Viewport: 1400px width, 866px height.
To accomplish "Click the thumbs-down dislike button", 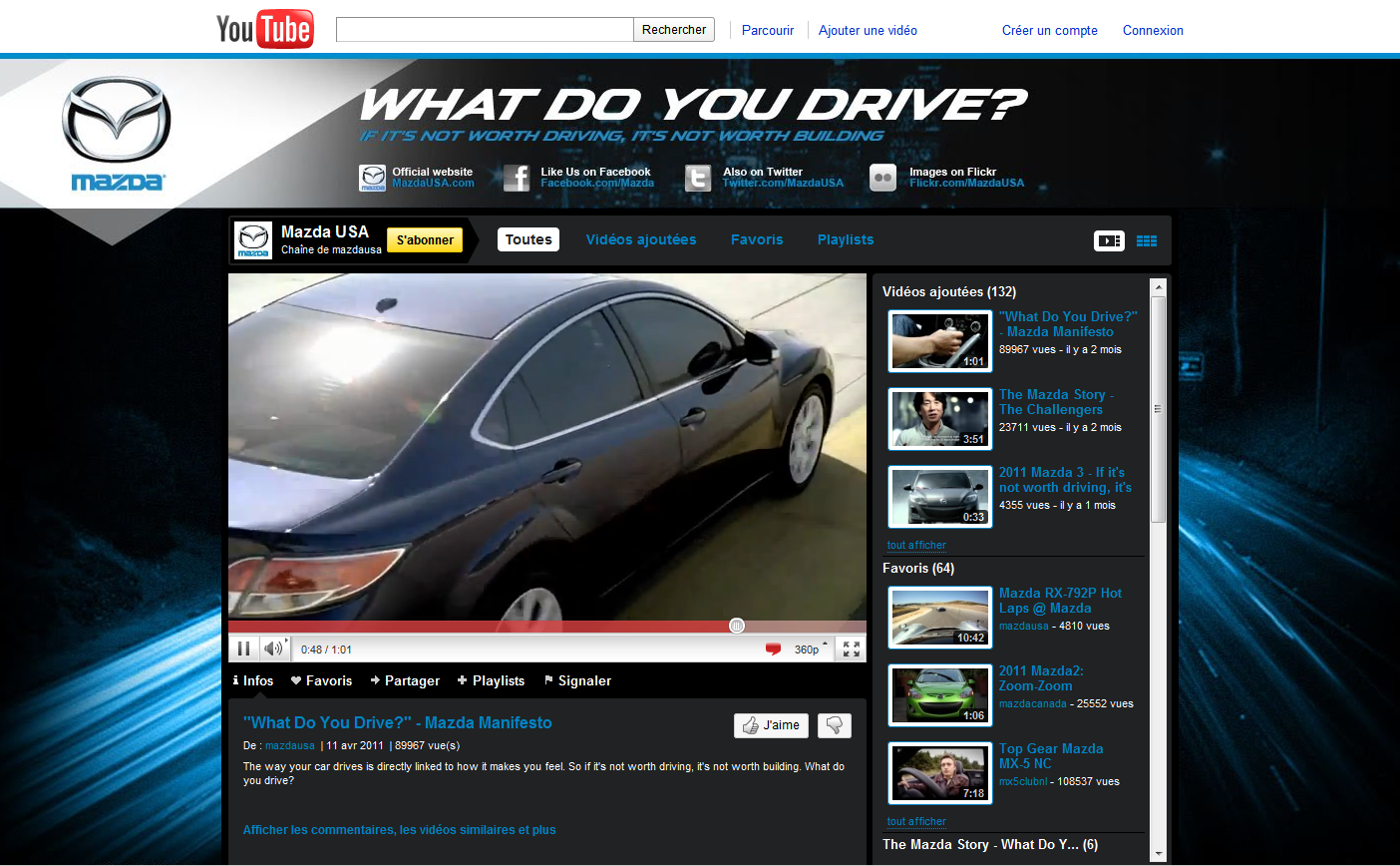I will tap(835, 725).
